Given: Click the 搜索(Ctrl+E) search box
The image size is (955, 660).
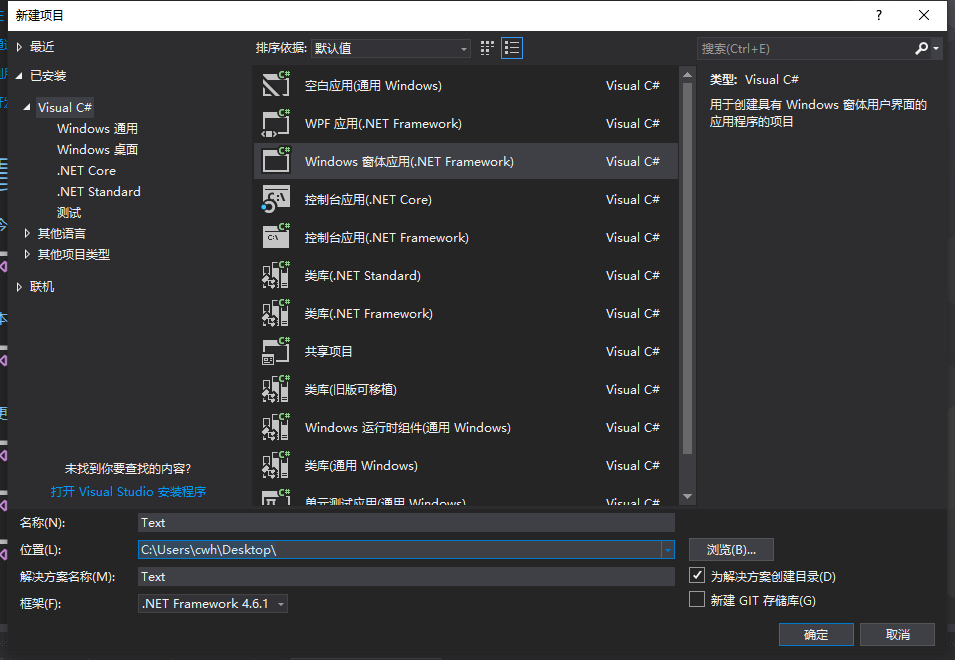Looking at the screenshot, I should tap(805, 49).
